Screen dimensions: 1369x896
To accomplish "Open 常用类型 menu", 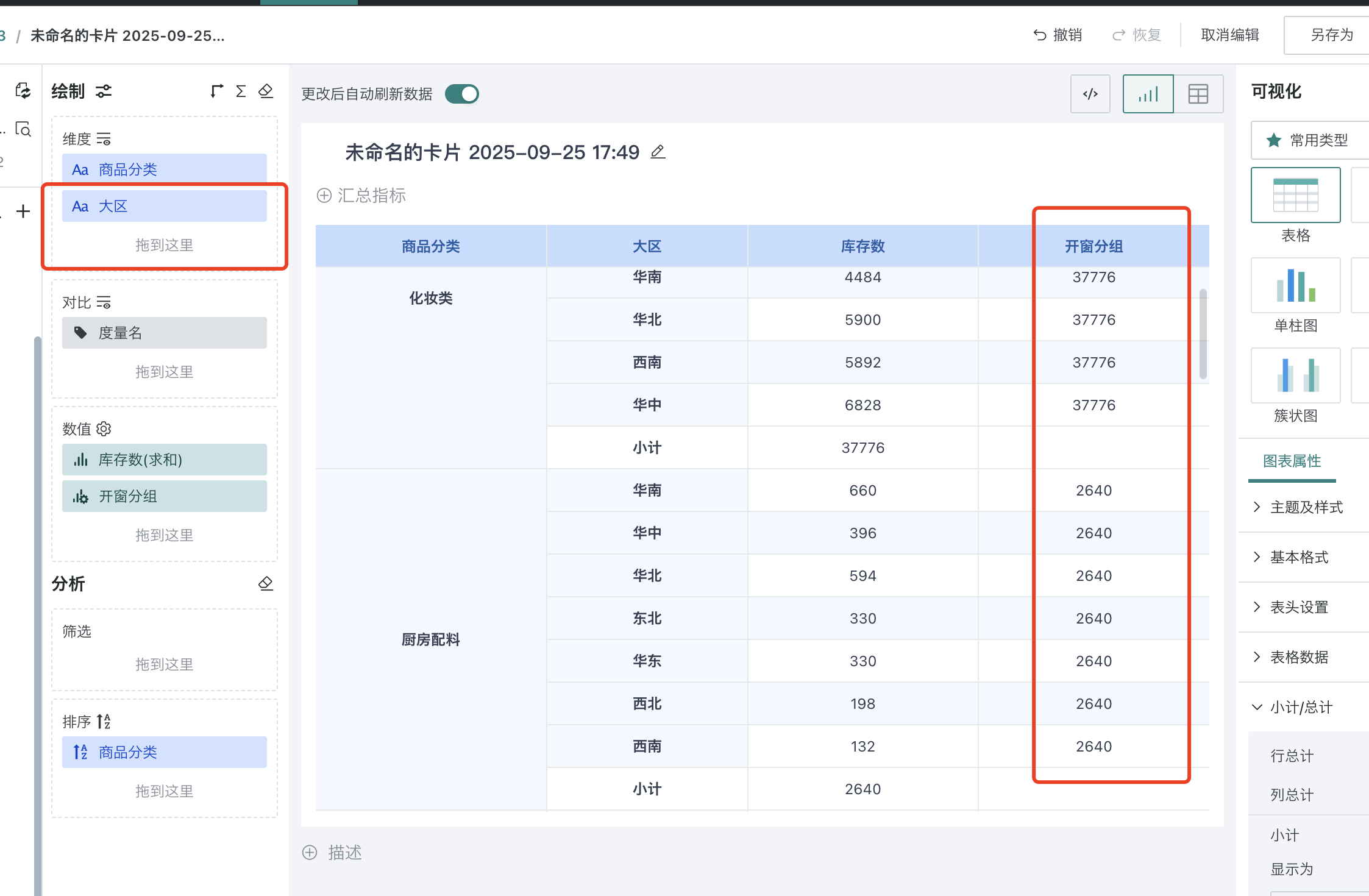I will point(1308,140).
